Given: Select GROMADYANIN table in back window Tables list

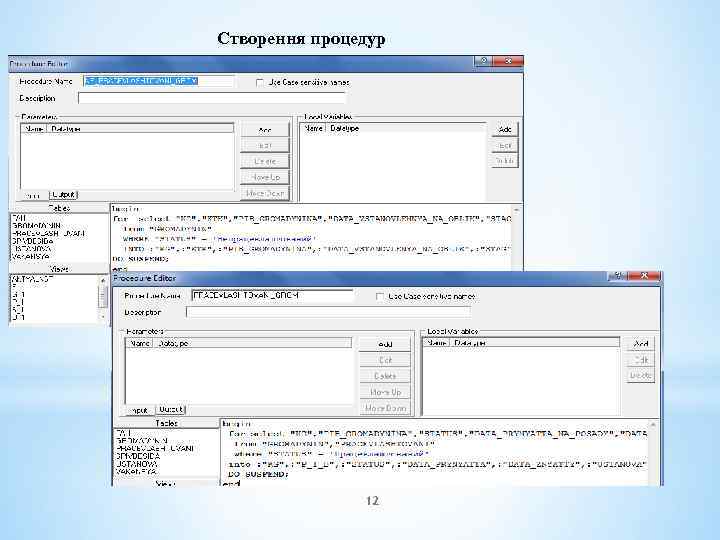Looking at the screenshot, I should pyautogui.click(x=37, y=225).
